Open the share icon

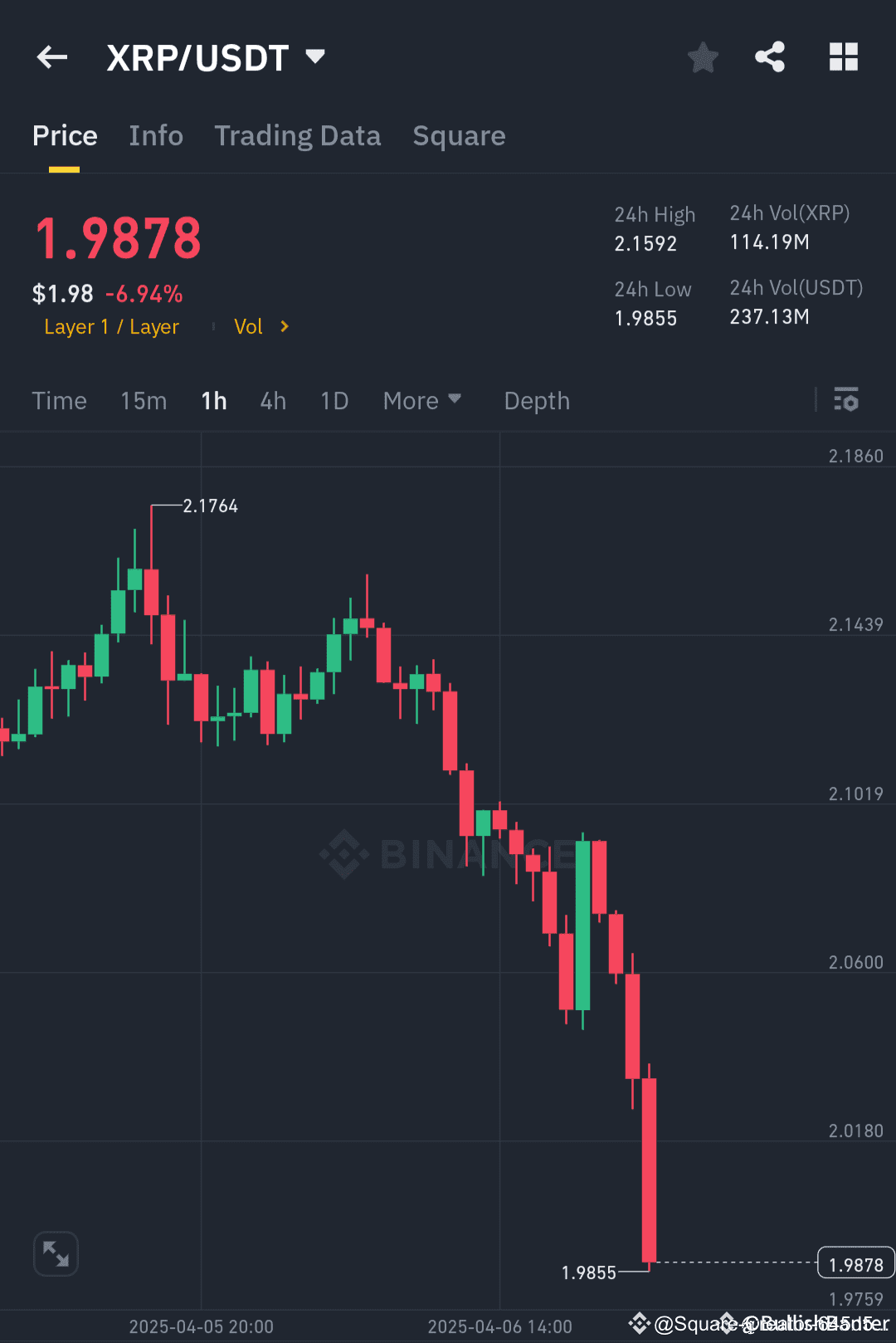click(770, 56)
